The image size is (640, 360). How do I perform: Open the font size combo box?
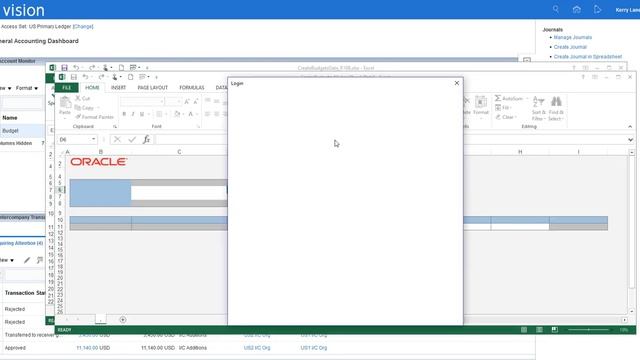(x=173, y=101)
